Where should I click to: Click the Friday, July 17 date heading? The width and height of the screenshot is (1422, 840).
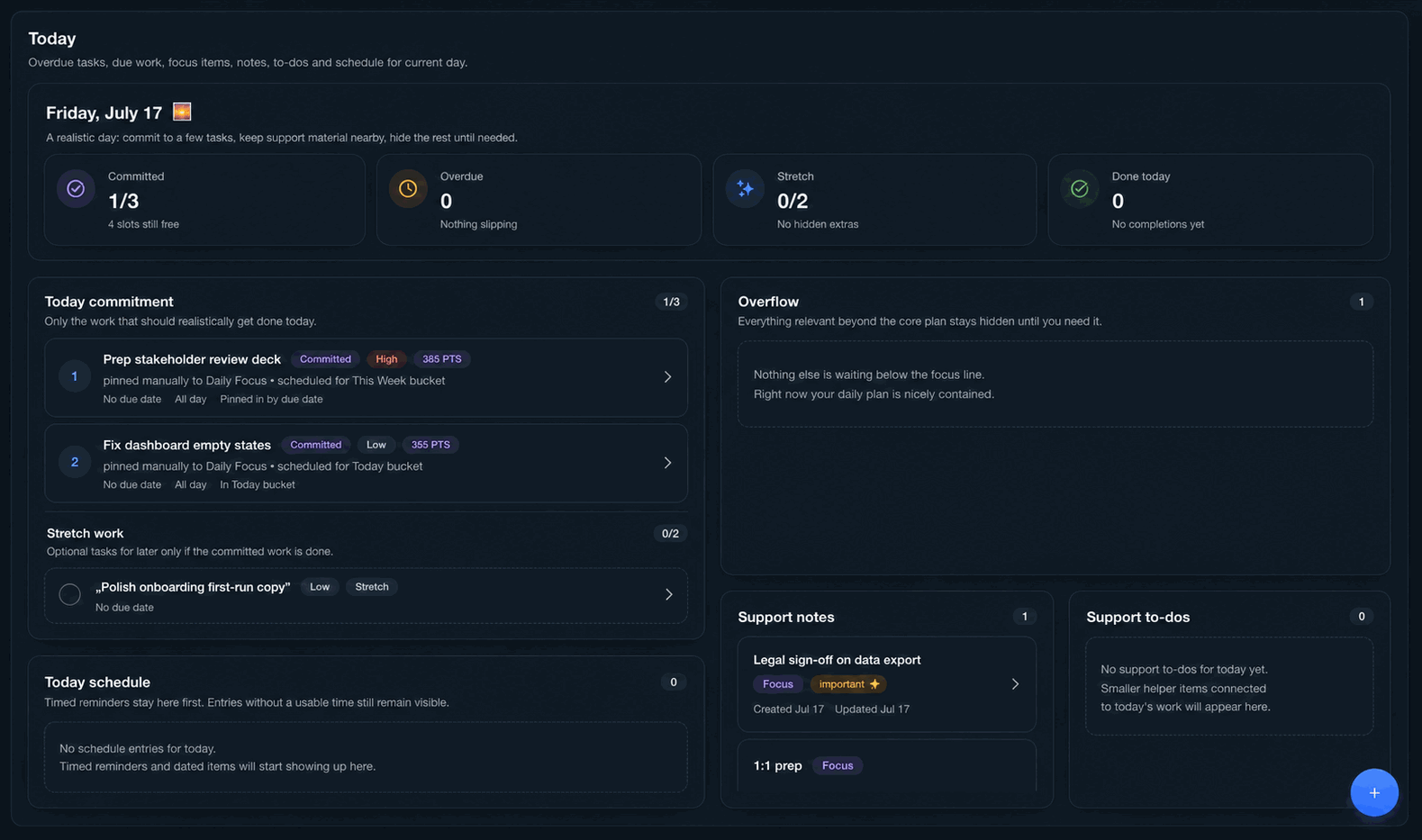(104, 113)
